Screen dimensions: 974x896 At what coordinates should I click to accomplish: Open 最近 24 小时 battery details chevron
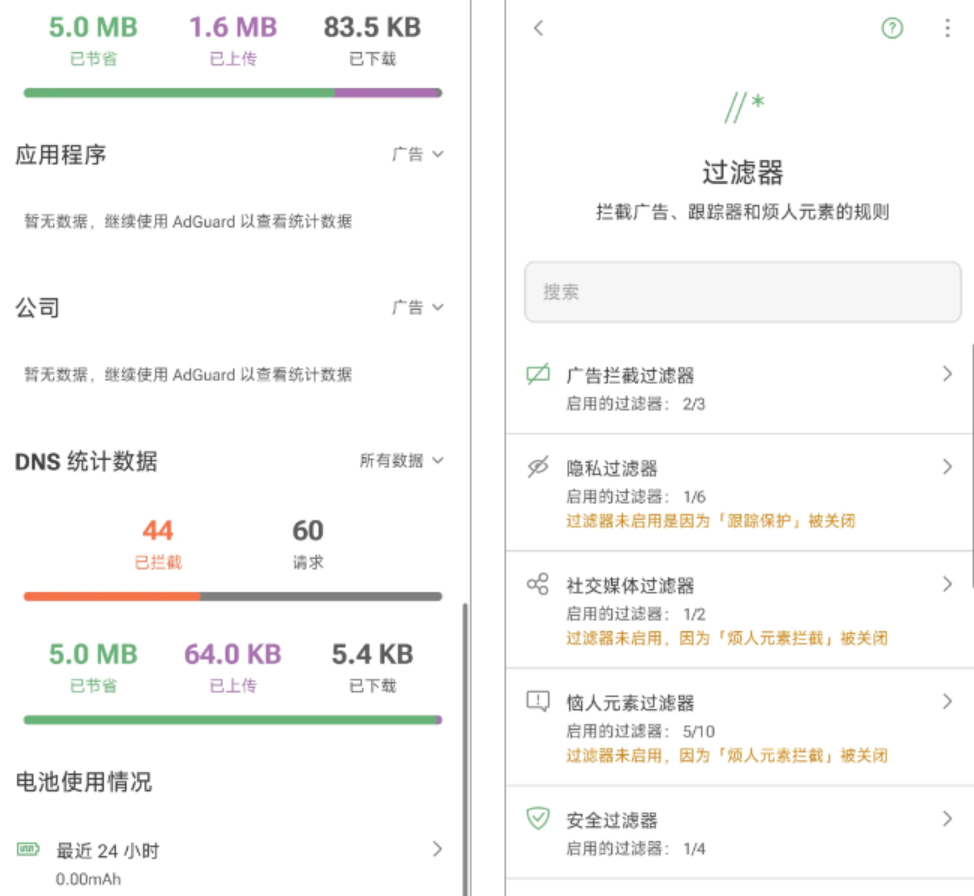[x=437, y=849]
